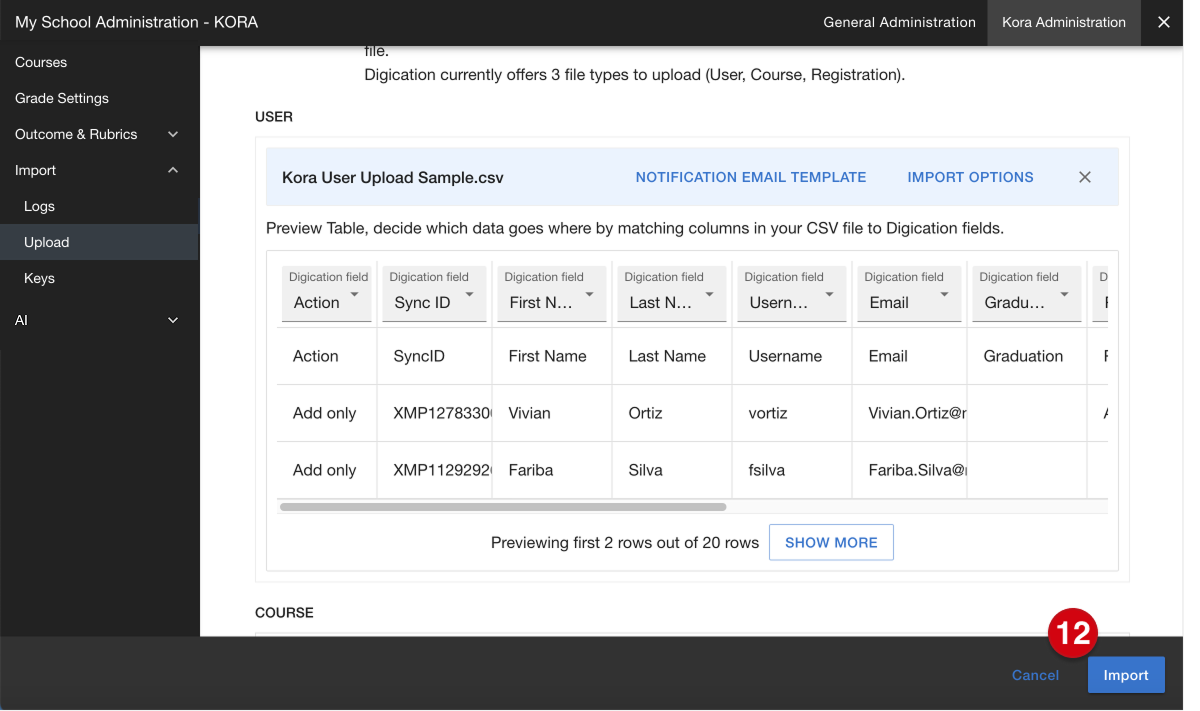Click the COURSE section heading
The width and height of the screenshot is (1200, 711).
(284, 612)
